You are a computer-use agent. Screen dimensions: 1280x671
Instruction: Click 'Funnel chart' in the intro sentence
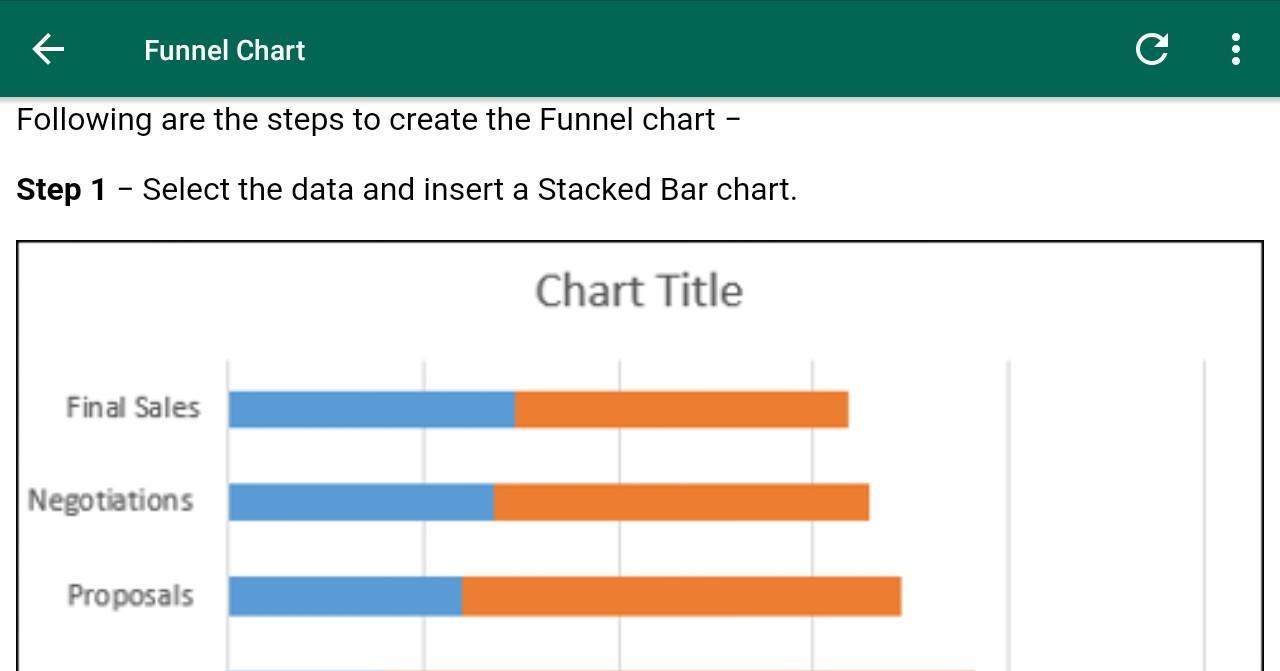[x=627, y=120]
